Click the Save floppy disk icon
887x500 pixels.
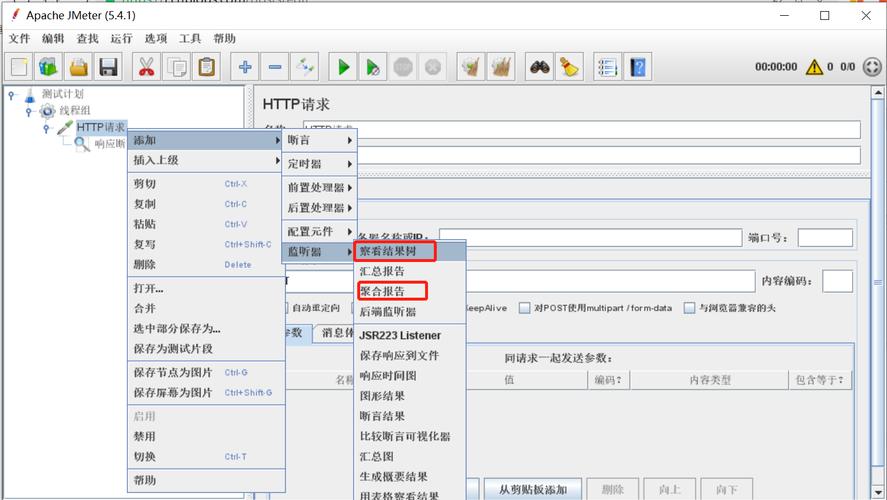click(109, 67)
